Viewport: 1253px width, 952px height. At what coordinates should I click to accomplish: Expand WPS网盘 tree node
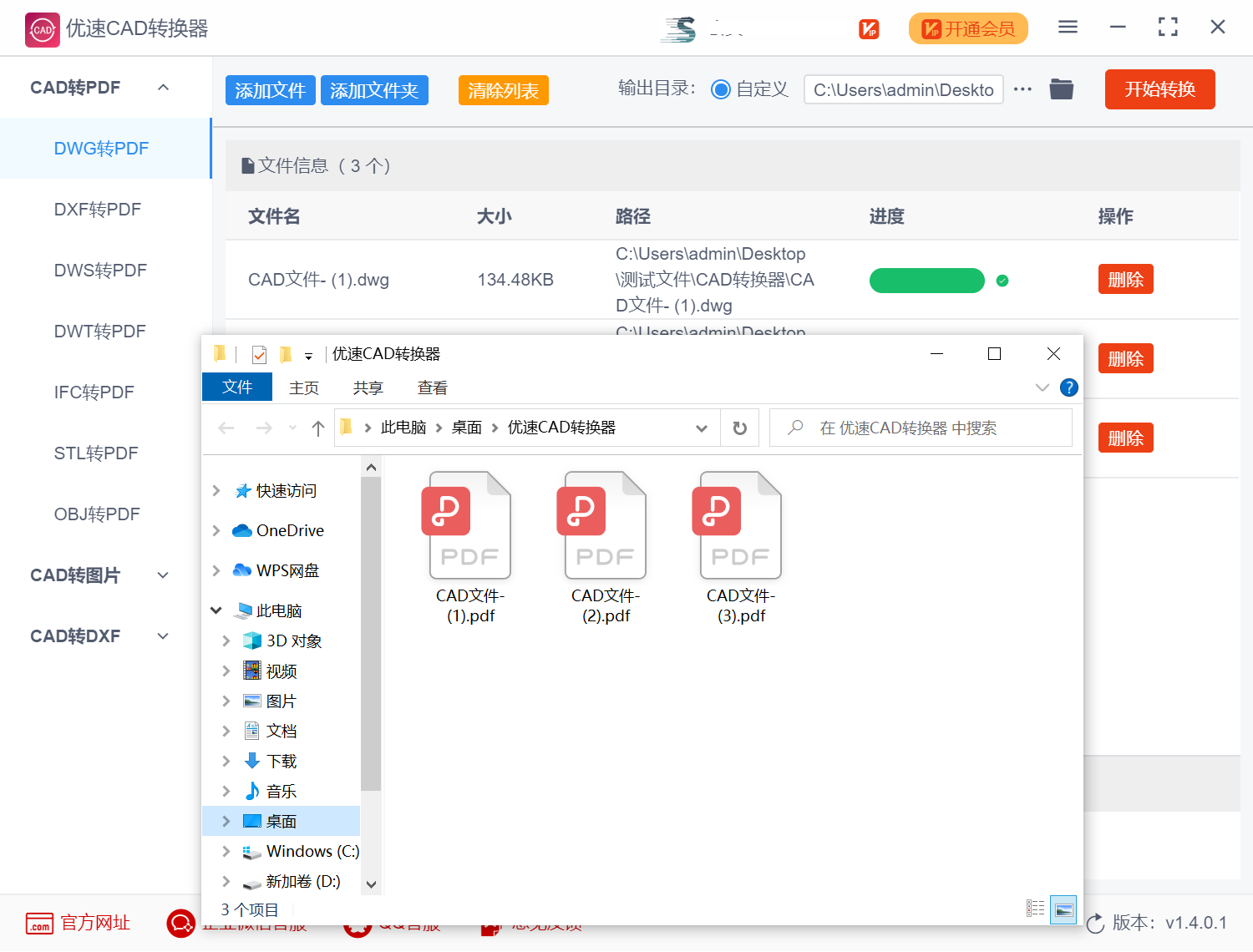pyautogui.click(x=216, y=571)
